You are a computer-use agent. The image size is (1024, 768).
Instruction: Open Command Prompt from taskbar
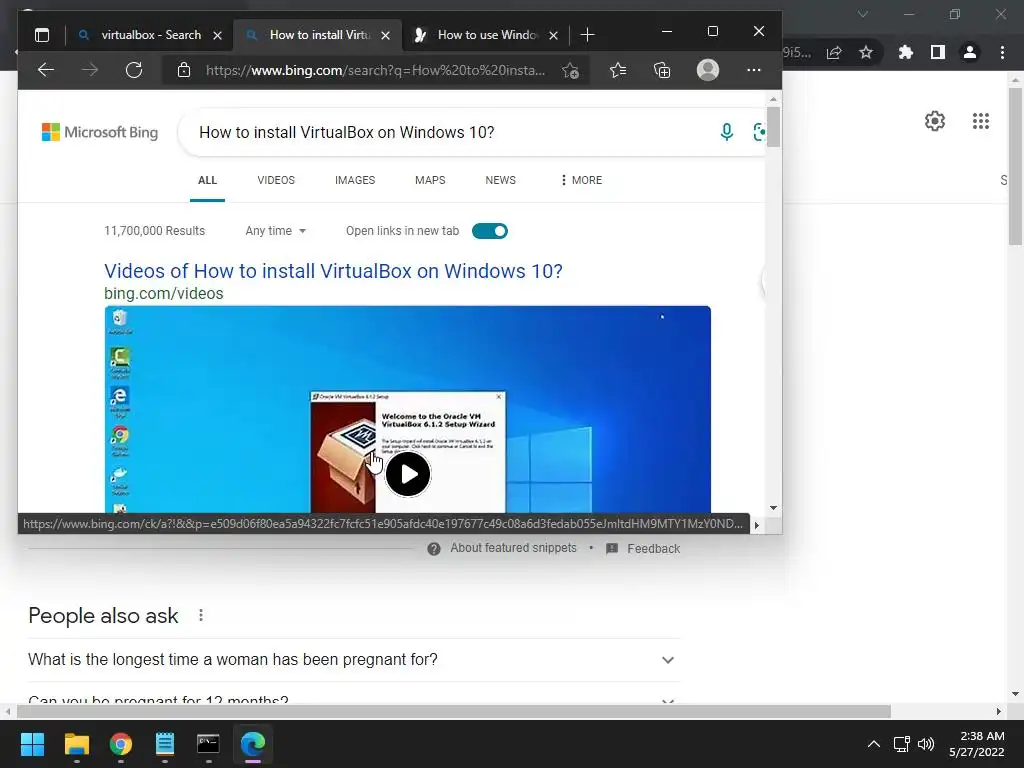[x=208, y=743]
